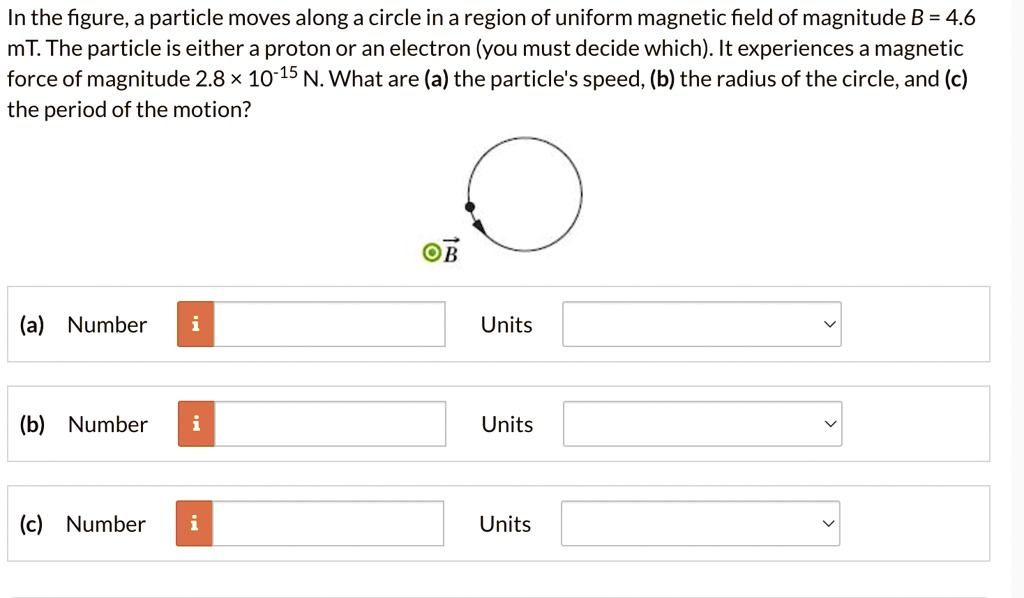1024x598 pixels.
Task: Expand the Units selector for part (c)
Action: 701,522
